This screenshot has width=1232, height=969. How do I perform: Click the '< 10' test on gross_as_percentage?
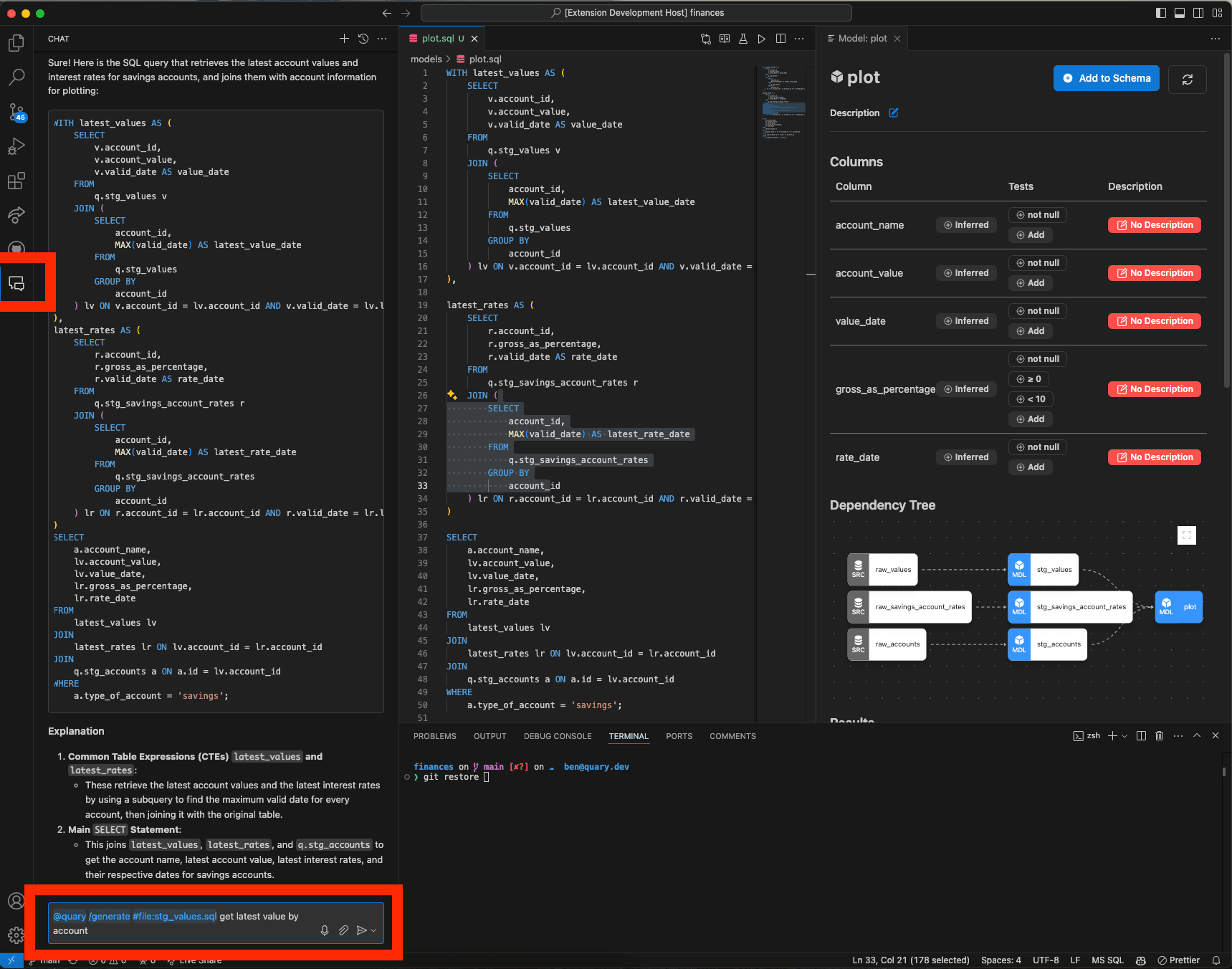click(1031, 399)
